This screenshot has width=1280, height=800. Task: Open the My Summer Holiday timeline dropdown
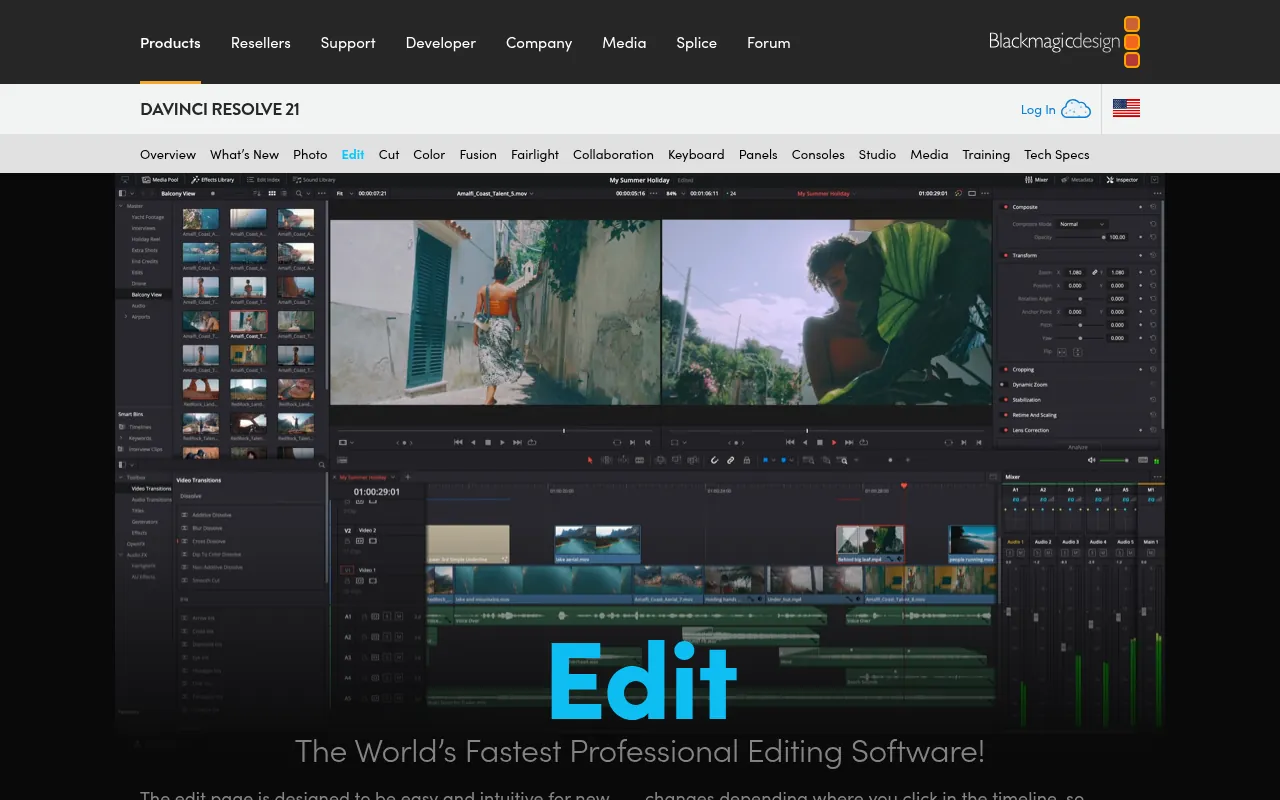click(x=826, y=193)
